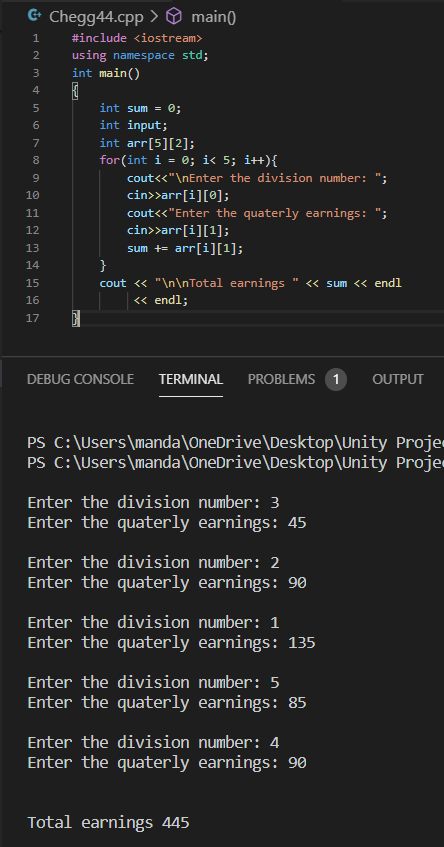
Task: Open the PROBLEMS tab
Action: 281,379
